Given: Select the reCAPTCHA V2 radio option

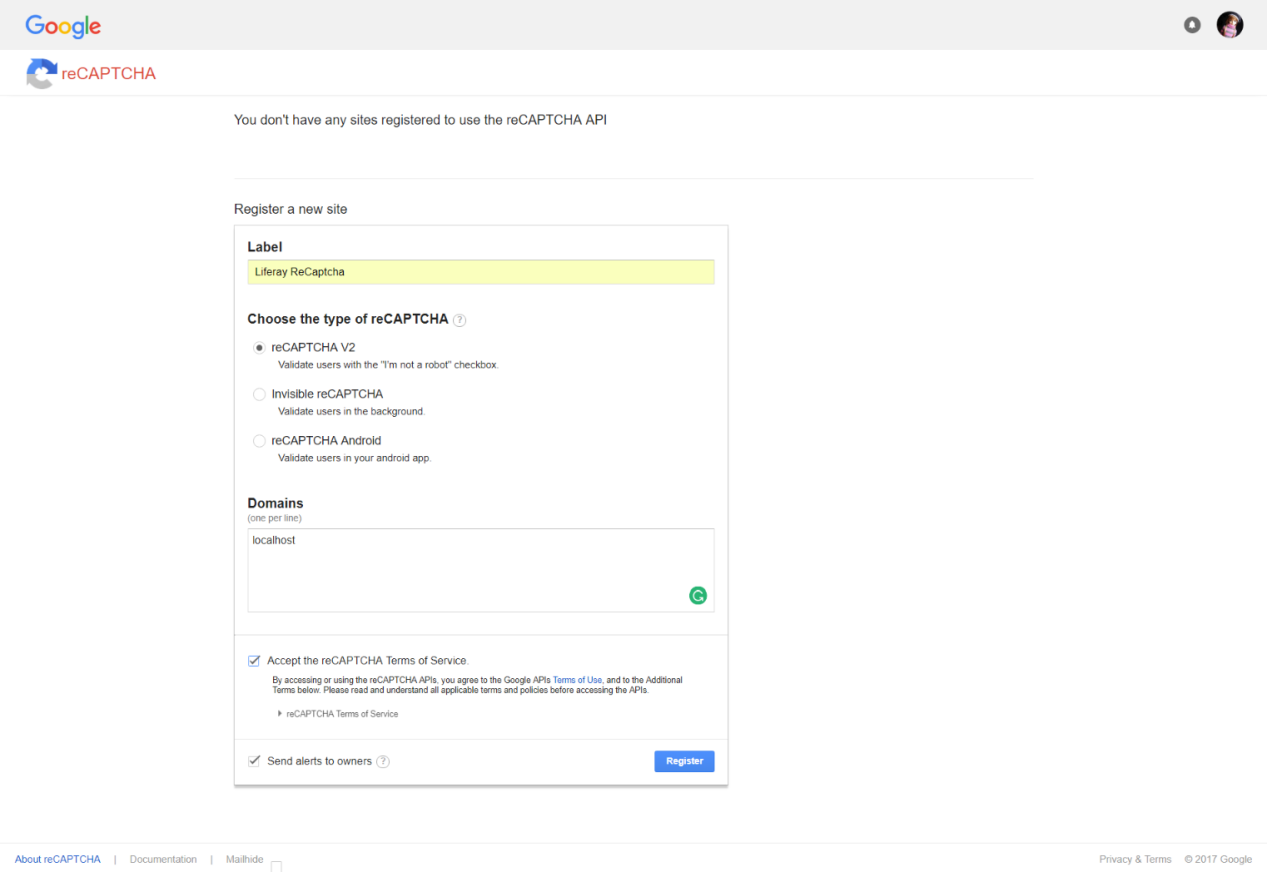Looking at the screenshot, I should 259,348.
